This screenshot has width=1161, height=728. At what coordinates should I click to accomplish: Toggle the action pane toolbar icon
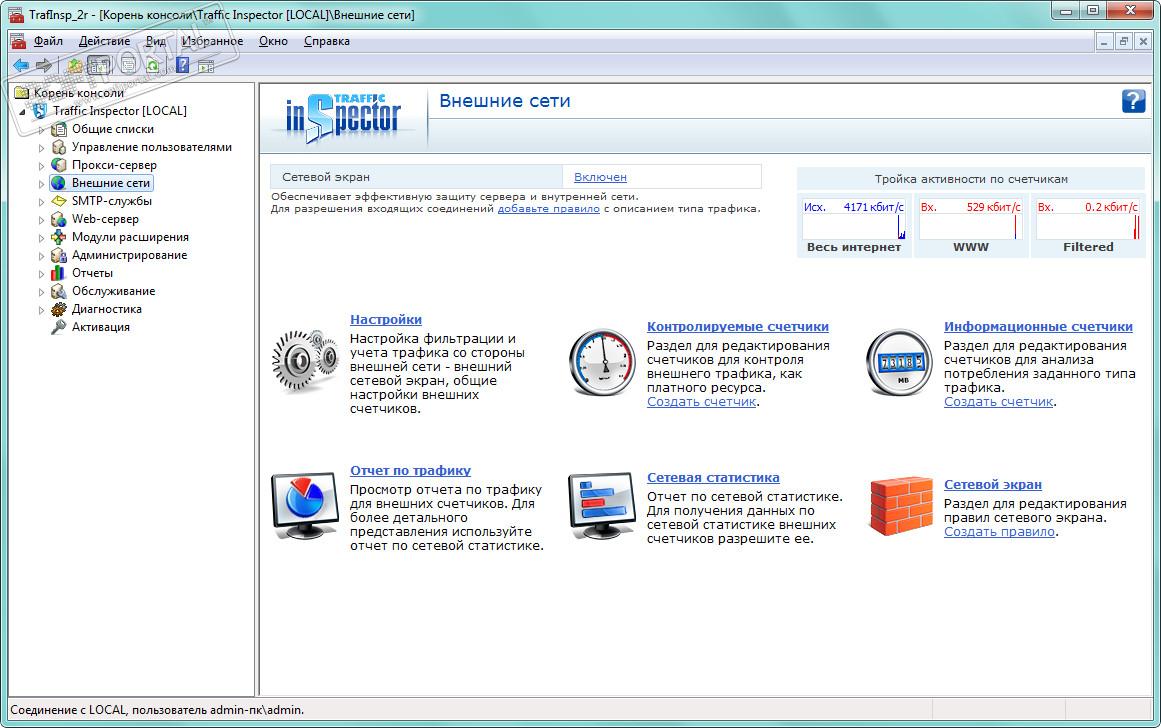pyautogui.click(x=206, y=66)
